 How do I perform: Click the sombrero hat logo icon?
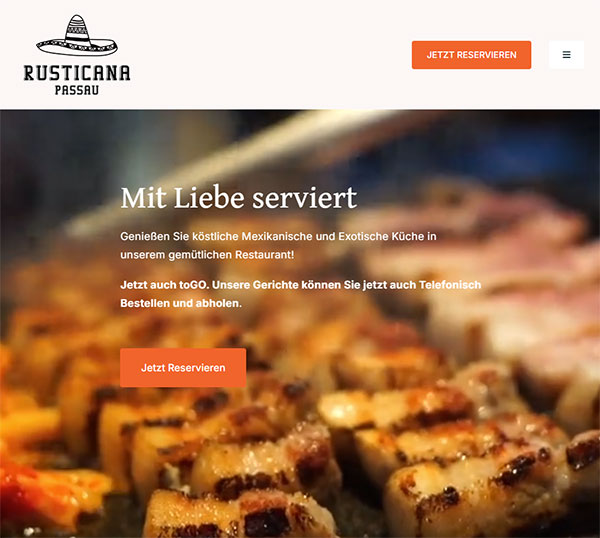[77, 36]
